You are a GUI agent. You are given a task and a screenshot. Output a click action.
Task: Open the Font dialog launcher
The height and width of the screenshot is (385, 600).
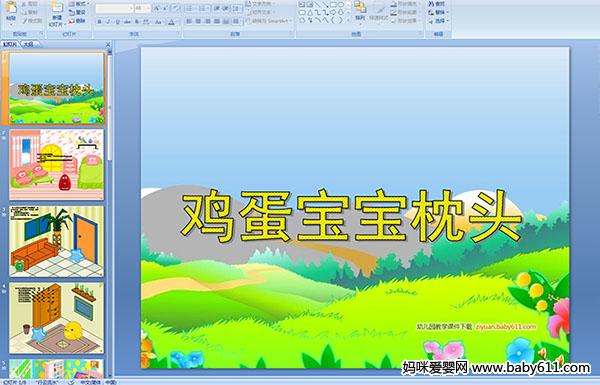coord(179,34)
